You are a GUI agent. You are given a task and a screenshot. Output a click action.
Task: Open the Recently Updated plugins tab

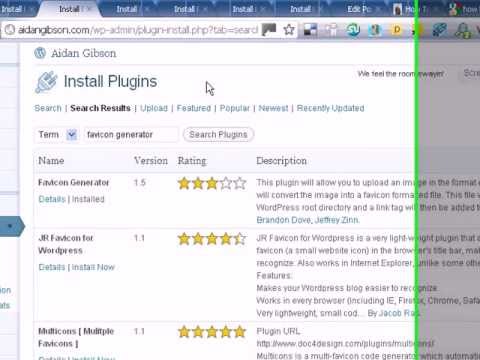coord(330,108)
